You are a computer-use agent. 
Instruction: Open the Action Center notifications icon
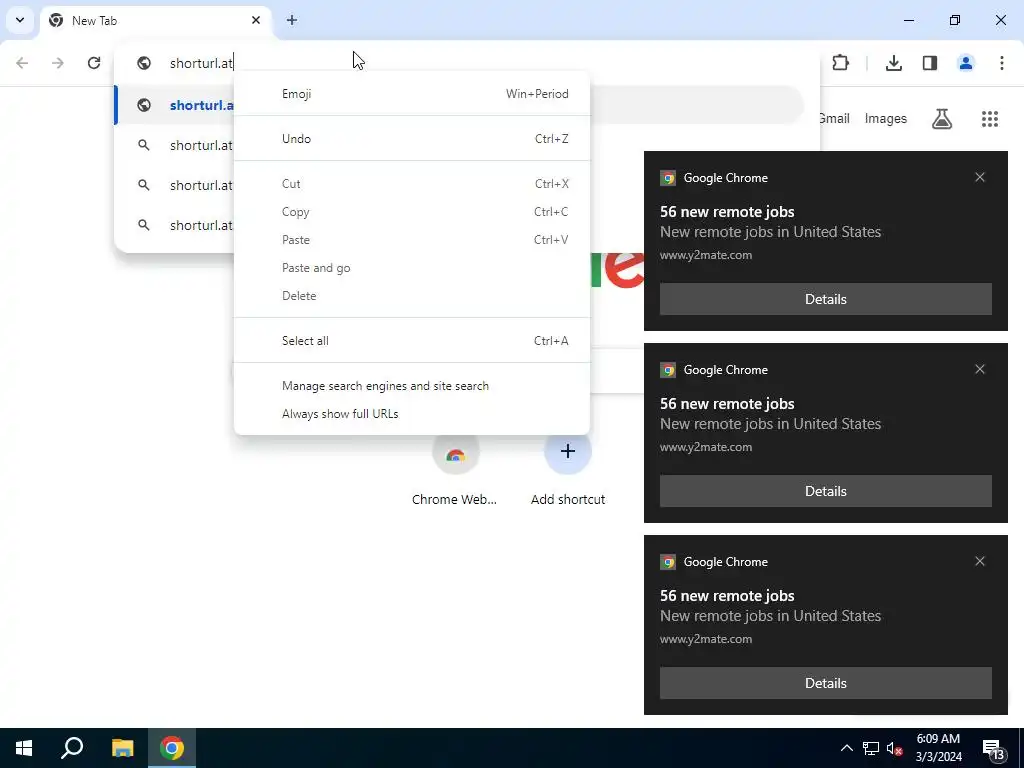[993, 749]
